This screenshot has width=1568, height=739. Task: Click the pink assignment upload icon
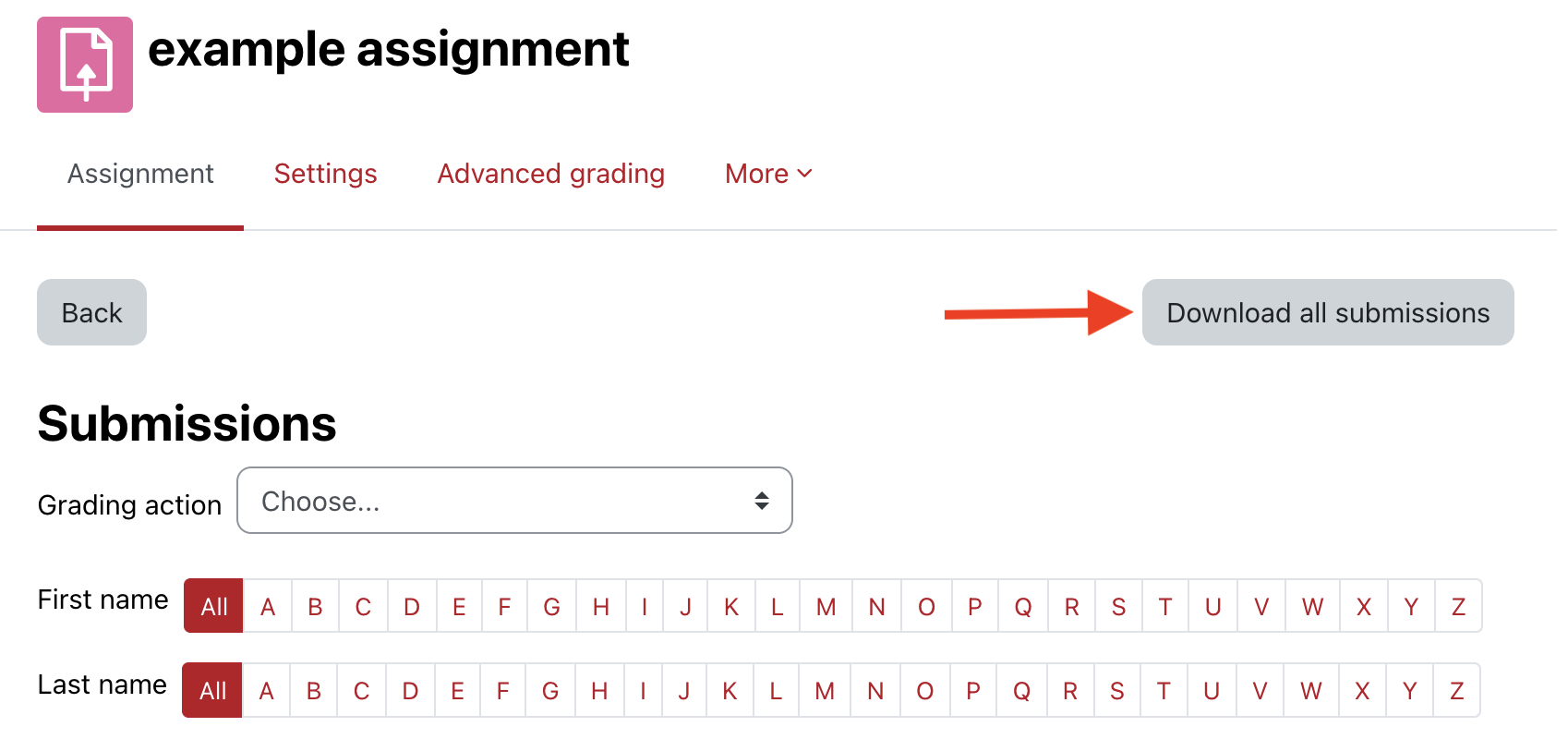coord(85,65)
